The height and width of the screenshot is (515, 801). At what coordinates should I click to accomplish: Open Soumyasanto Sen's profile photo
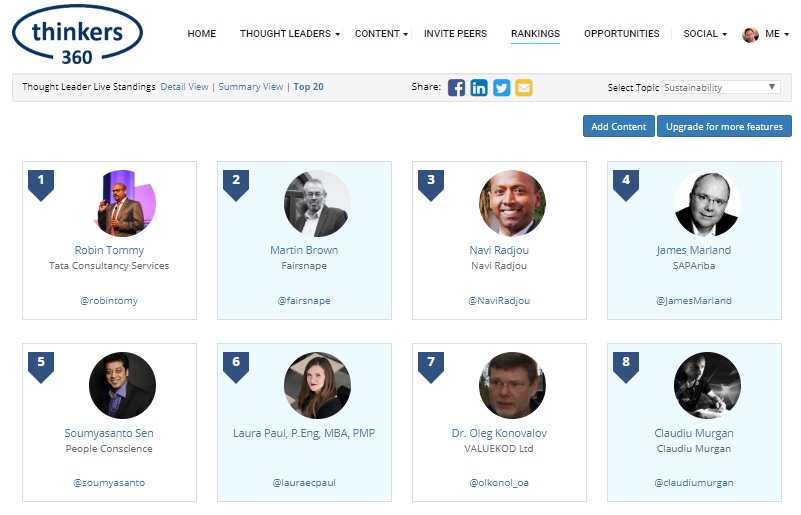coord(123,385)
